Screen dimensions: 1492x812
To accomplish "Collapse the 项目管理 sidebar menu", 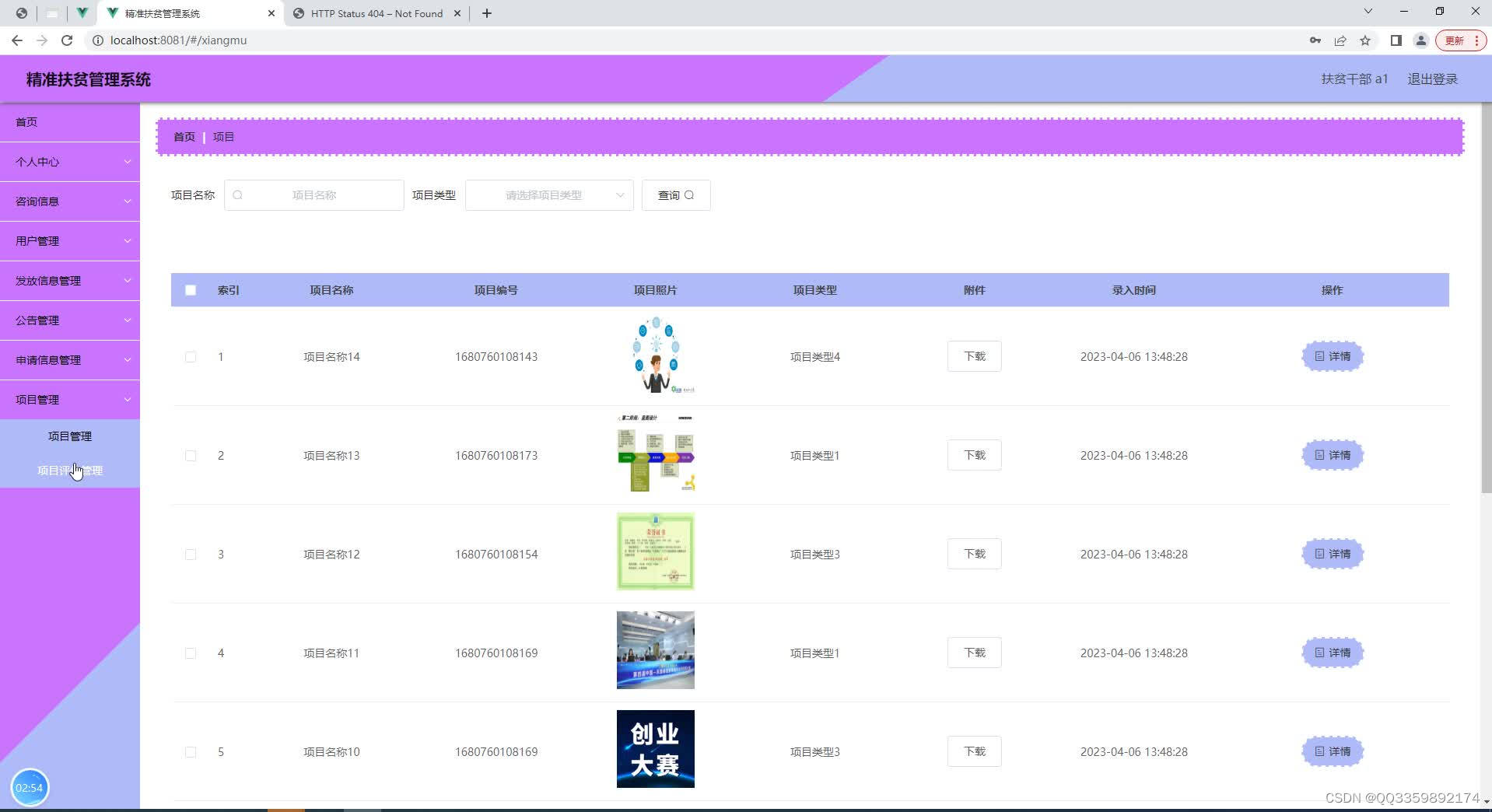I will point(70,400).
